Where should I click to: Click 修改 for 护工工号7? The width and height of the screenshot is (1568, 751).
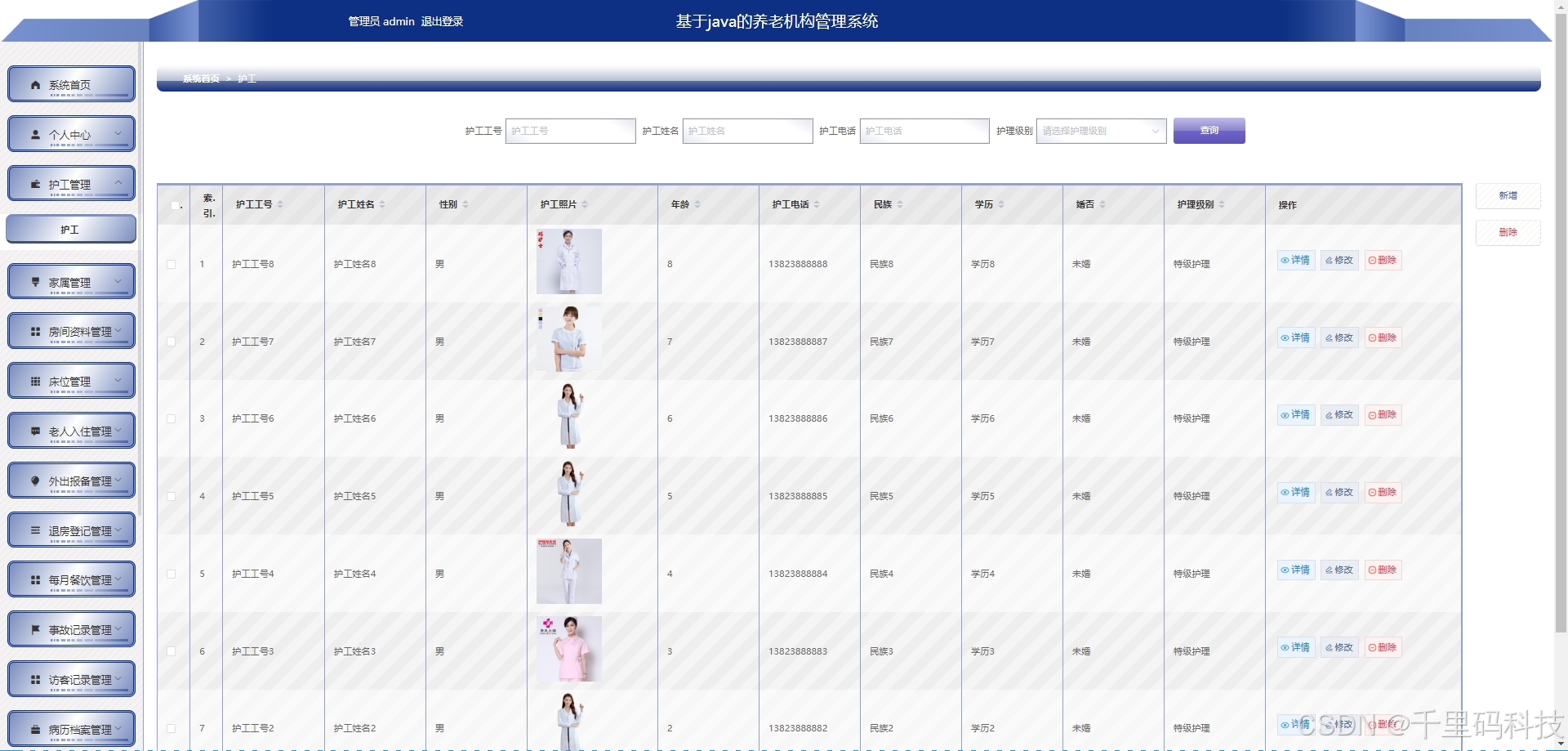click(x=1339, y=338)
